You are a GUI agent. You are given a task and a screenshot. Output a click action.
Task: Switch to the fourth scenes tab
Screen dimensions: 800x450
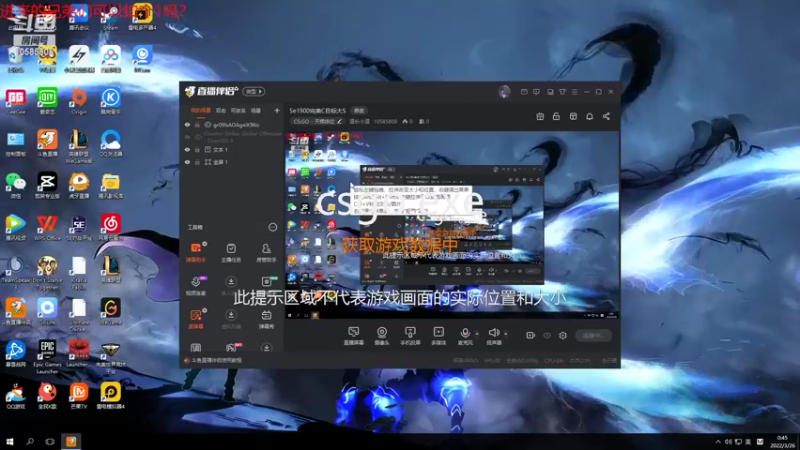pos(256,110)
